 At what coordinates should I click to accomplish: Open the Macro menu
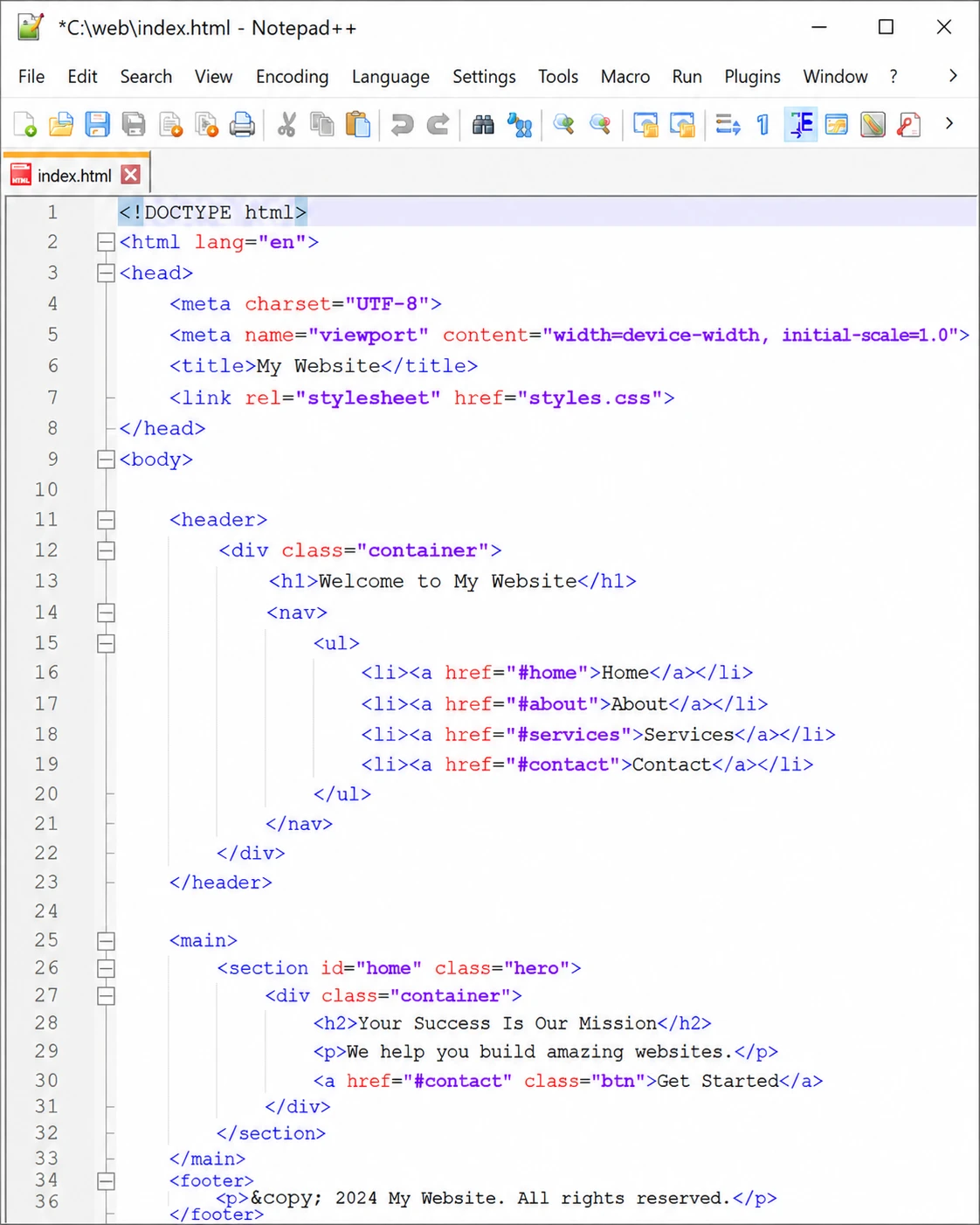tap(625, 77)
